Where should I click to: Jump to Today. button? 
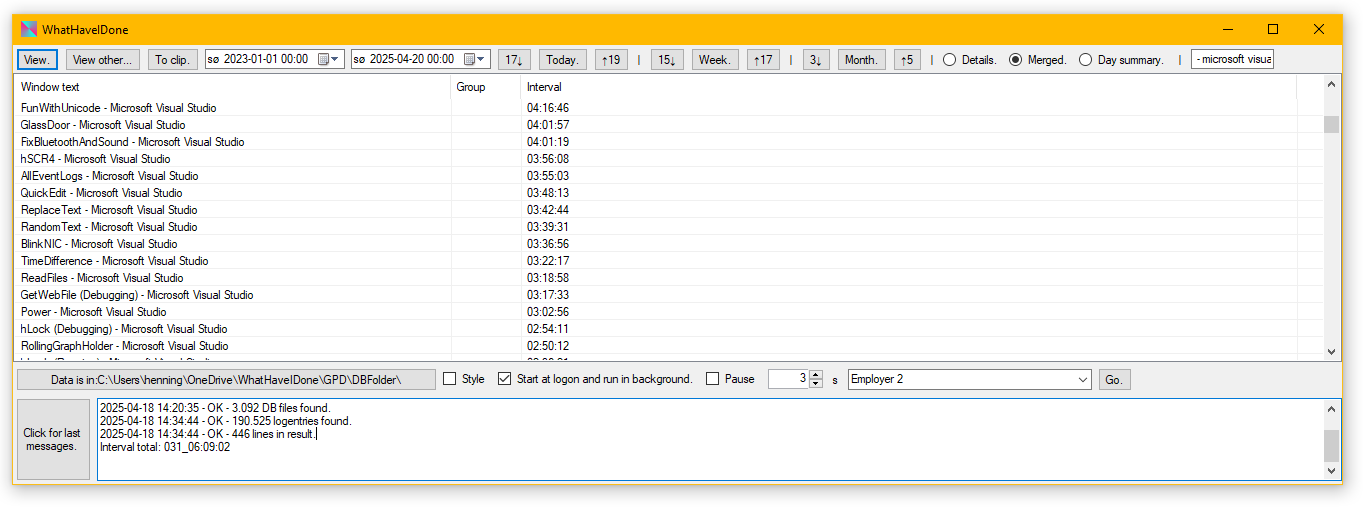(x=563, y=60)
